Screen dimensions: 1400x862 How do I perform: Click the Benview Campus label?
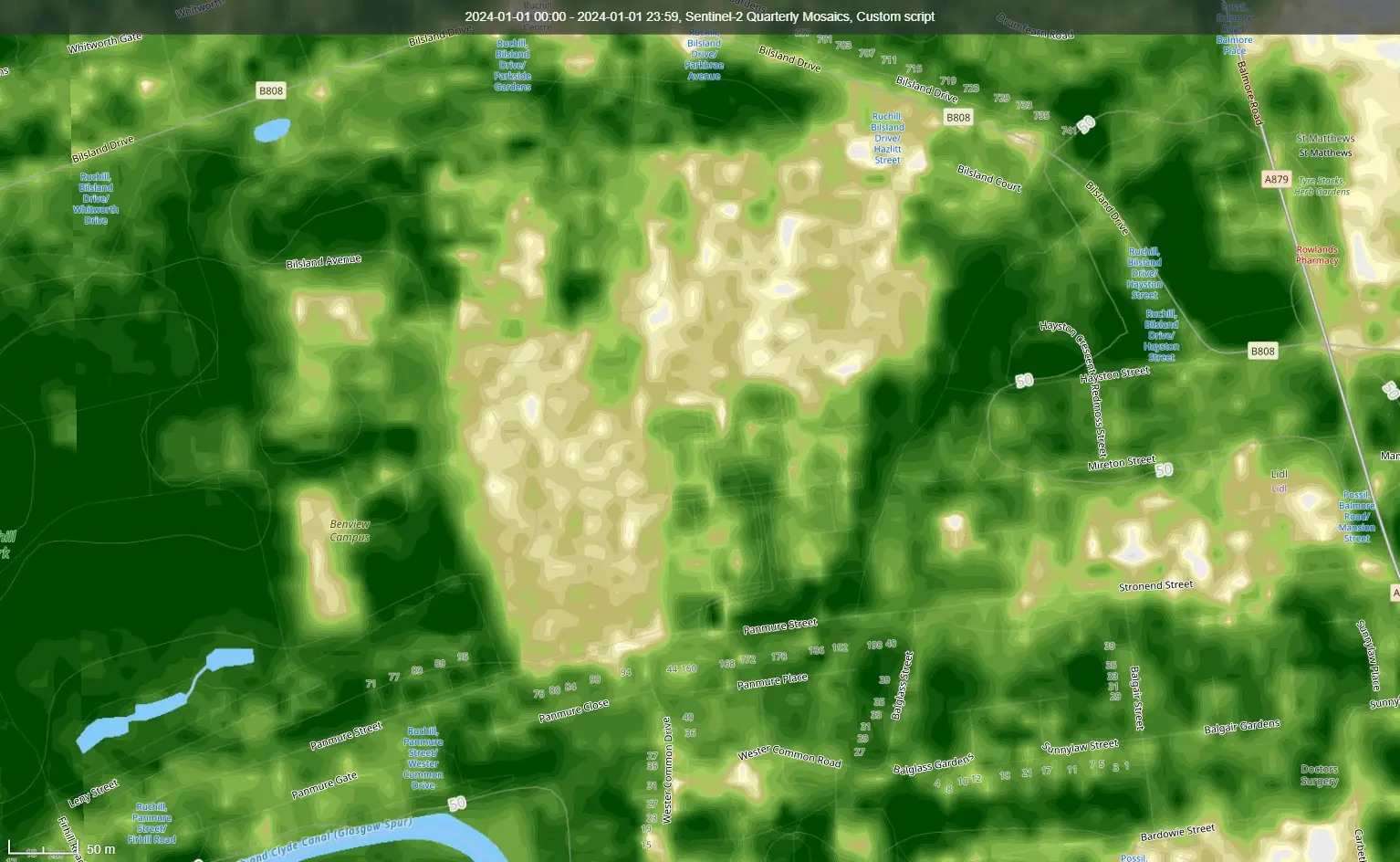[350, 531]
